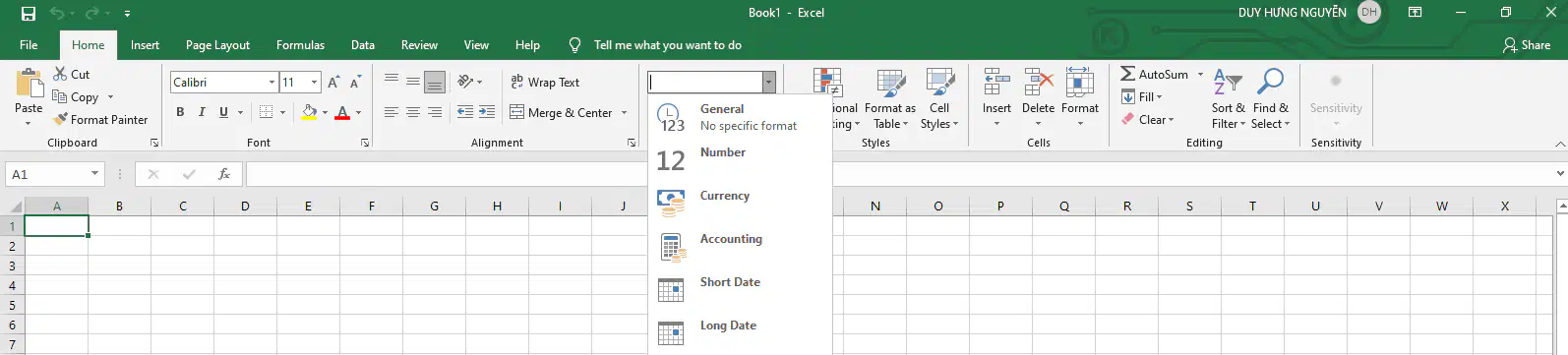Select Middle Align

tap(413, 82)
